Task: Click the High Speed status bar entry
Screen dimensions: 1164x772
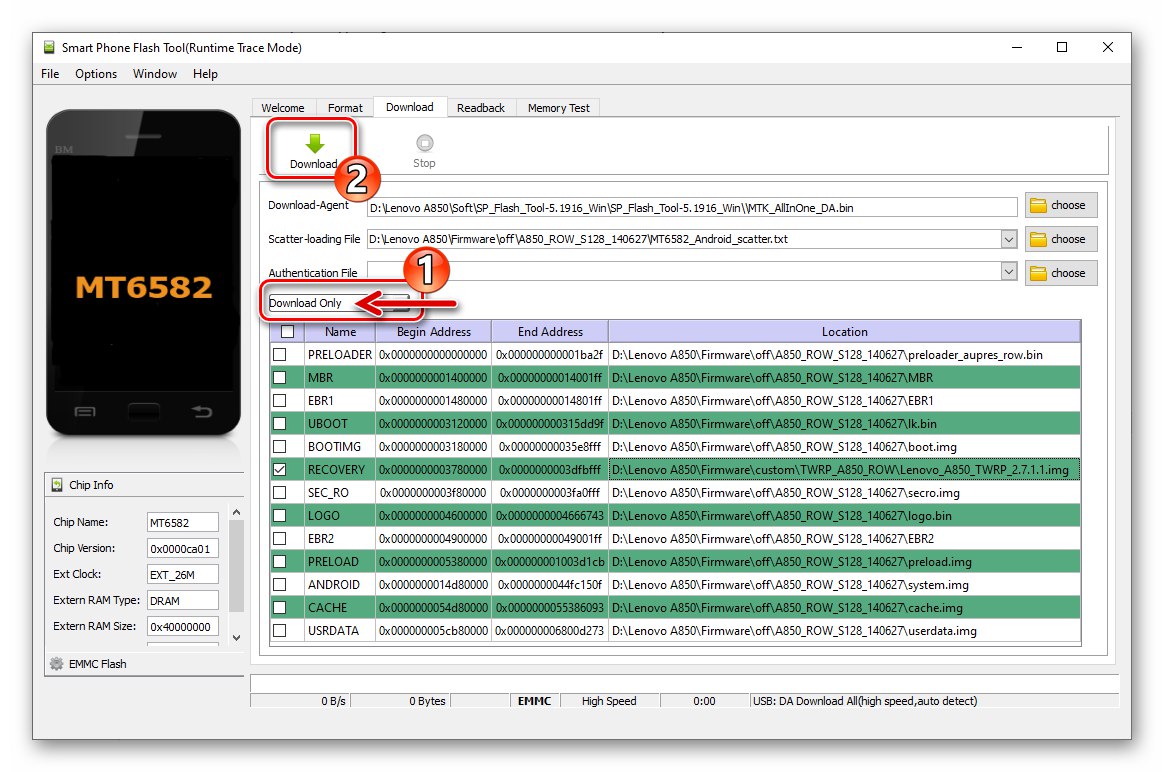Action: (609, 701)
